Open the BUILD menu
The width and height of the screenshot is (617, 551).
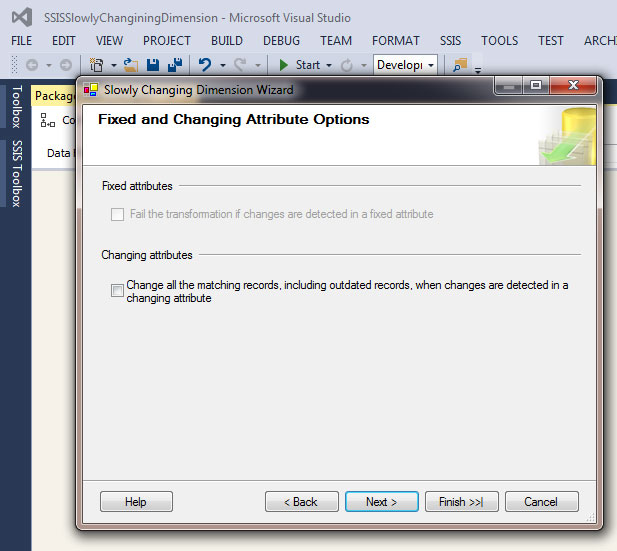tap(227, 41)
